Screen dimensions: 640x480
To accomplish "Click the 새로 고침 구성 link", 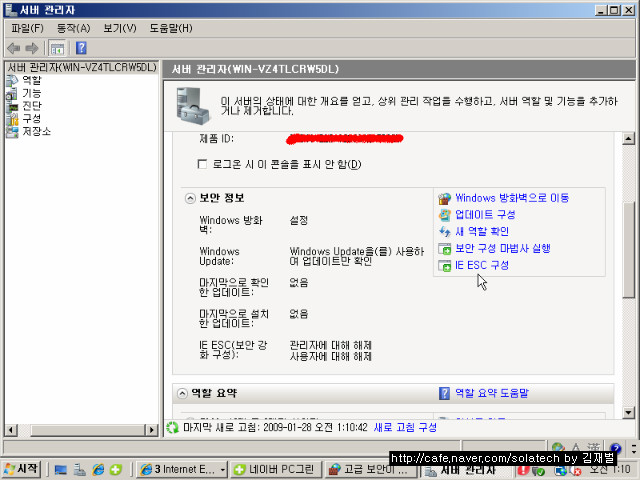I will 405,427.
